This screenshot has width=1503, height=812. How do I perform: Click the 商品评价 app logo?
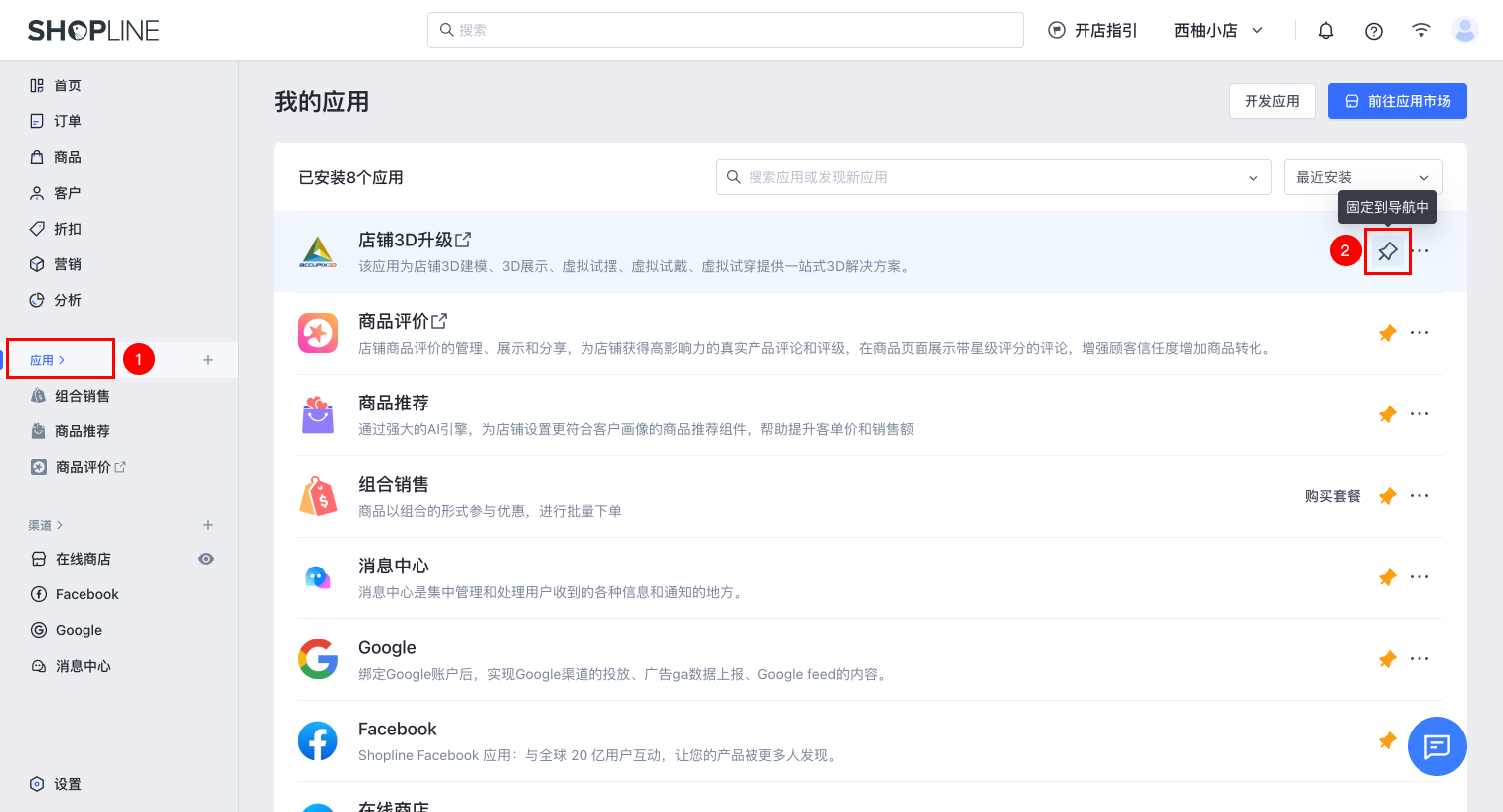tap(318, 333)
